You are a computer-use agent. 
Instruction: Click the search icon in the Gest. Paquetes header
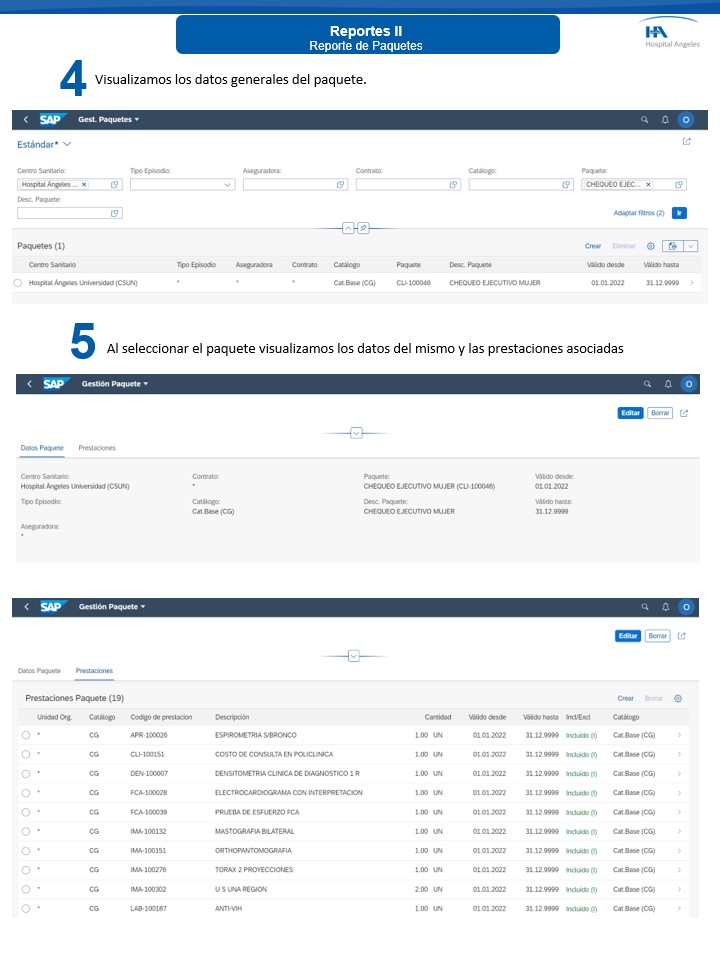click(645, 119)
